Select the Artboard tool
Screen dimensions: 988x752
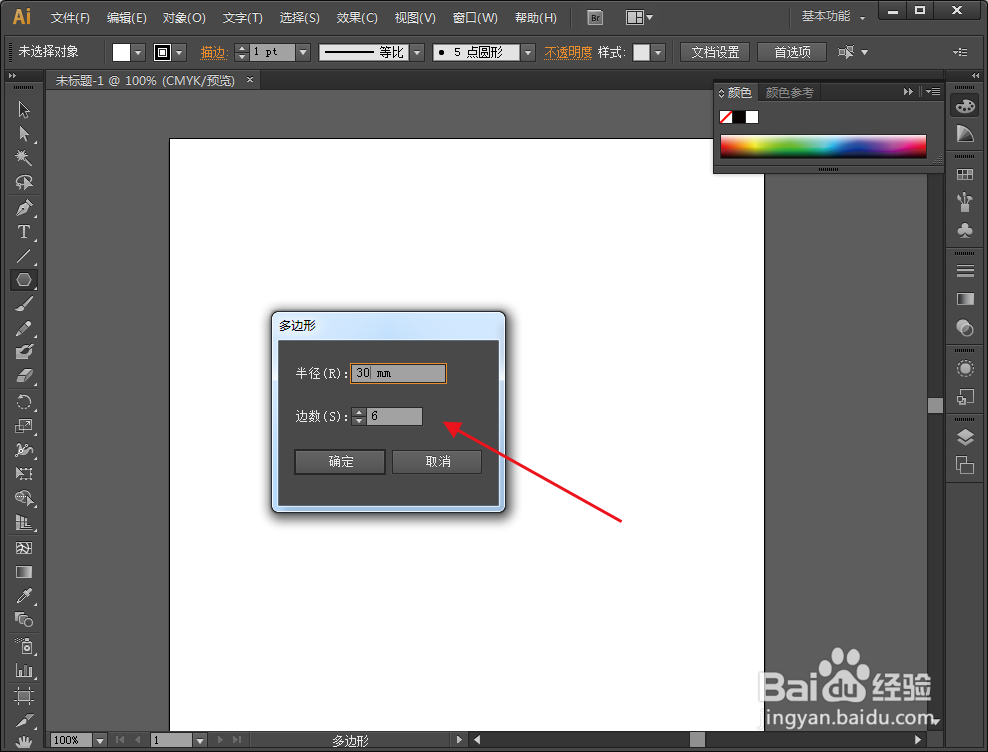click(24, 696)
